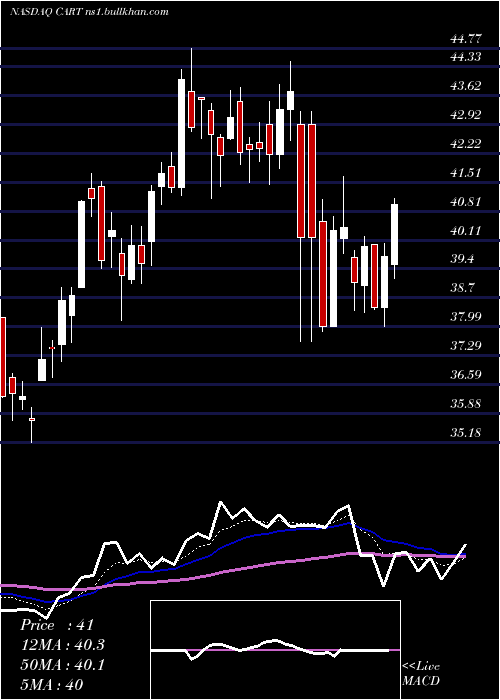Select the 35.18 price level label
The image size is (500, 700).
click(x=466, y=433)
